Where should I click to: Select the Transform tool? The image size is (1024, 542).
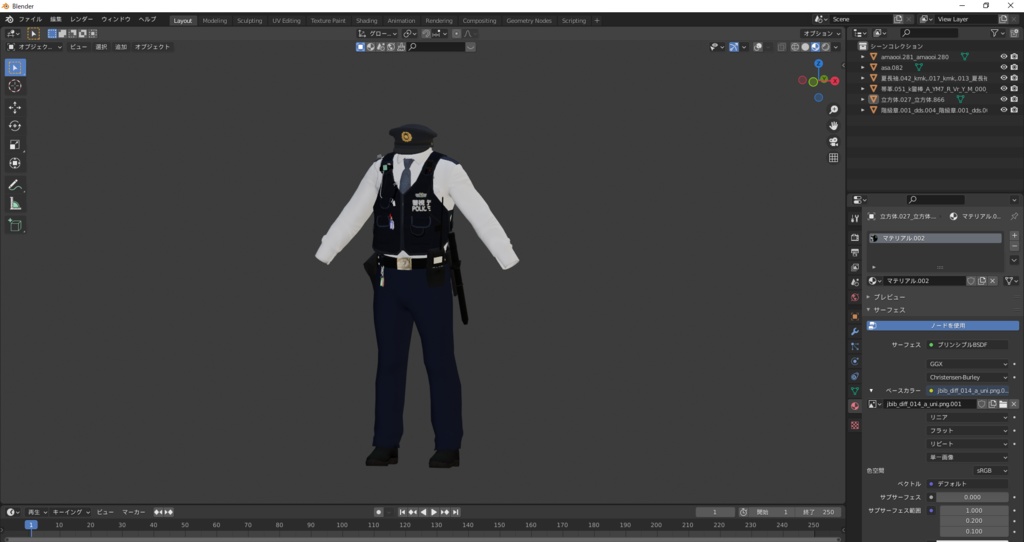(x=15, y=163)
